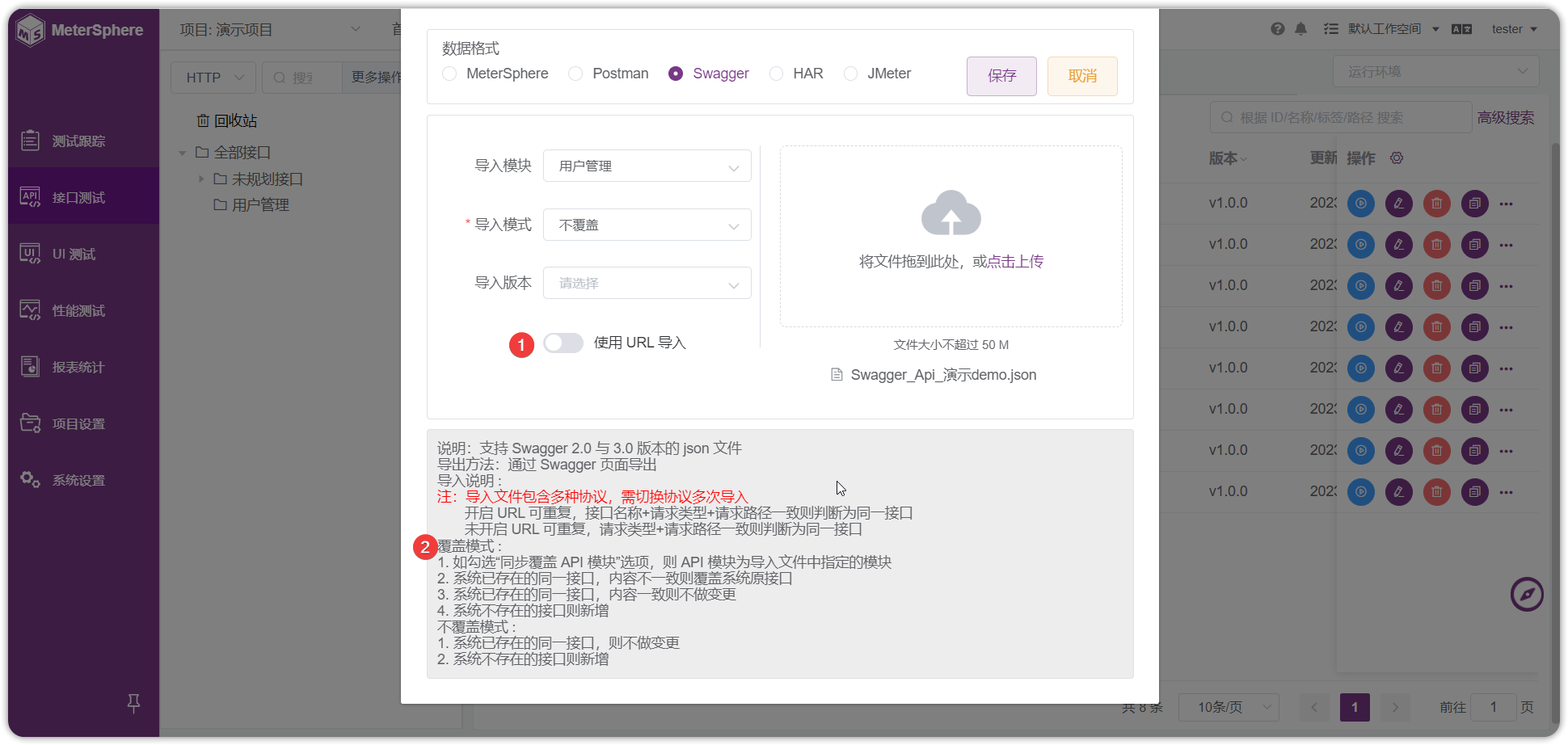Select the JMeter data format radio
This screenshot has width=1568, height=745.
tap(850, 74)
